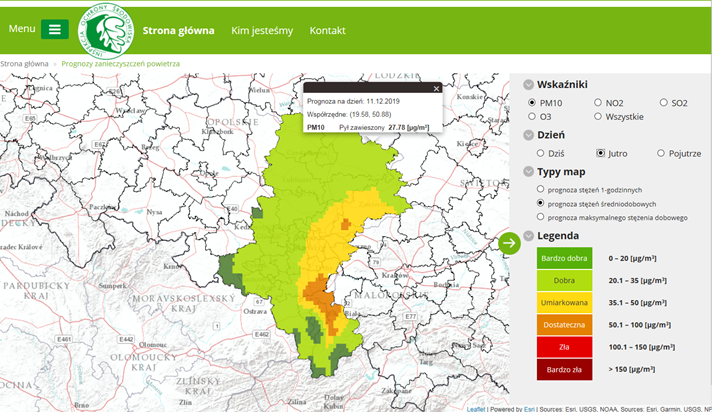
Task: Select Wszystkie indicators radio button
Action: pos(598,117)
